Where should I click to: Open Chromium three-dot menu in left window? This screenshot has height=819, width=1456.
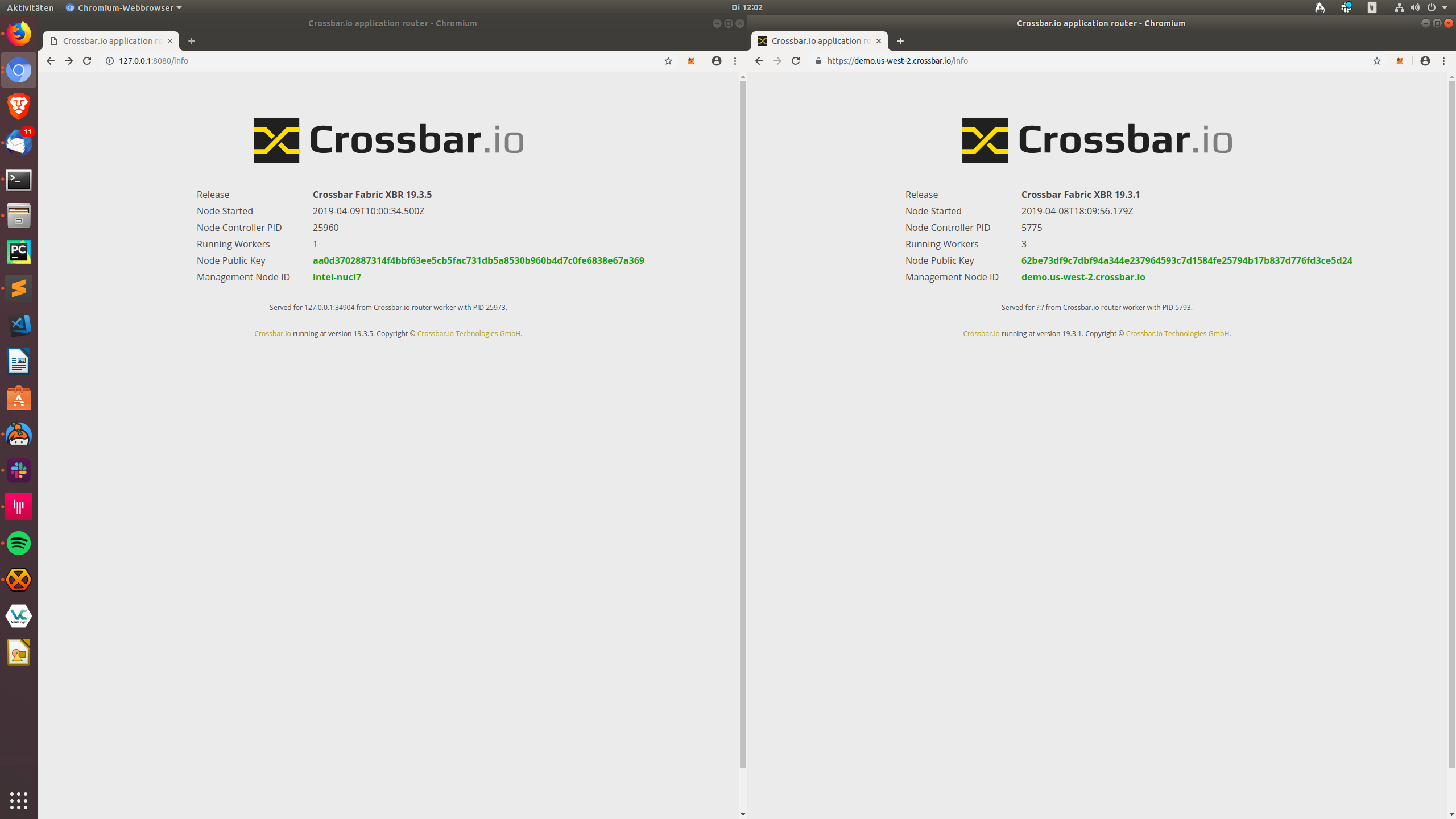click(x=735, y=61)
